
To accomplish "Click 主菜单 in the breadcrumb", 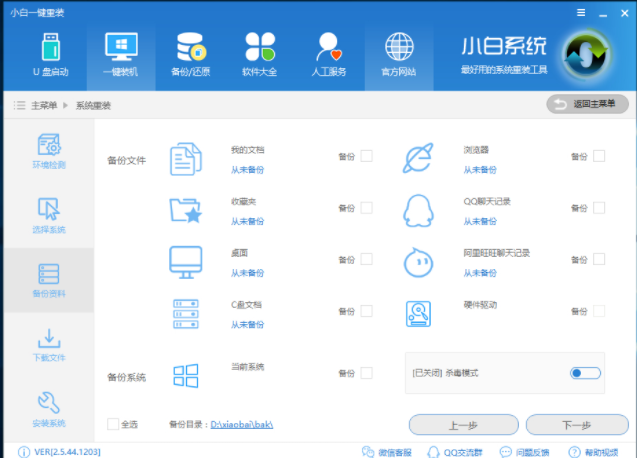I will pos(41,105).
